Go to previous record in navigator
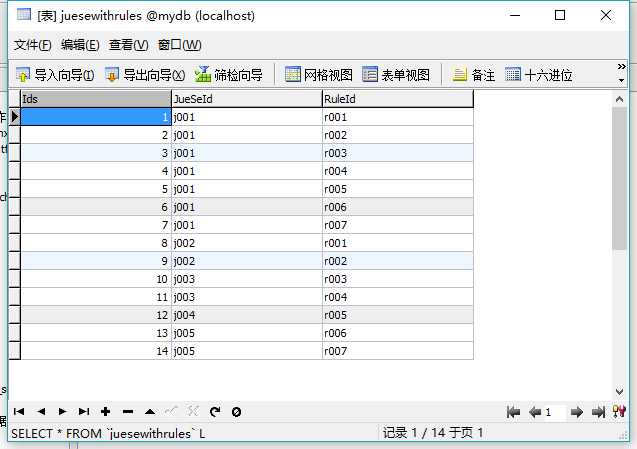 click(x=41, y=412)
